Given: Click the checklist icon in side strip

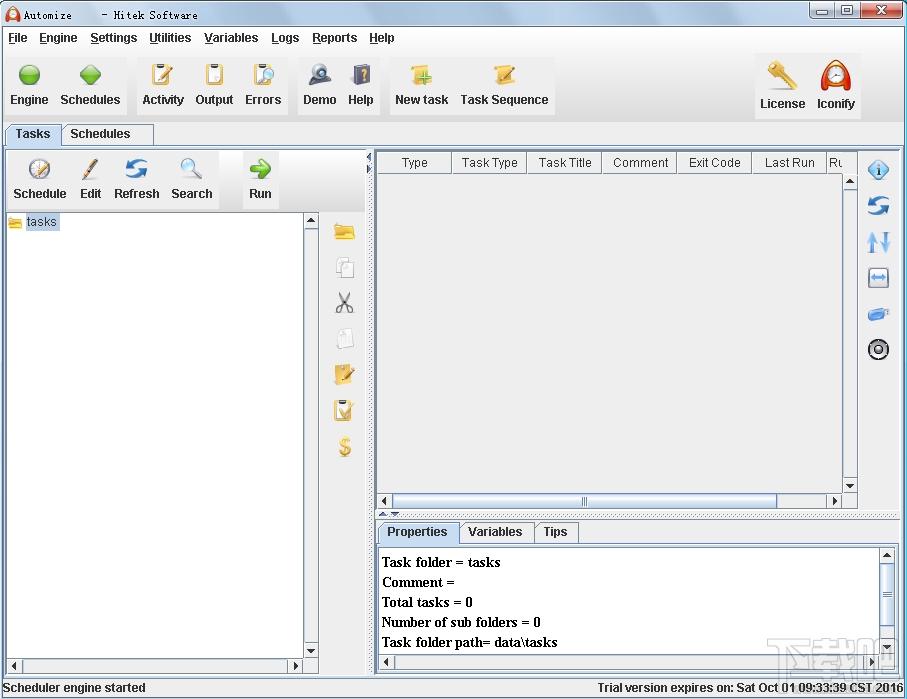Looking at the screenshot, I should [344, 410].
